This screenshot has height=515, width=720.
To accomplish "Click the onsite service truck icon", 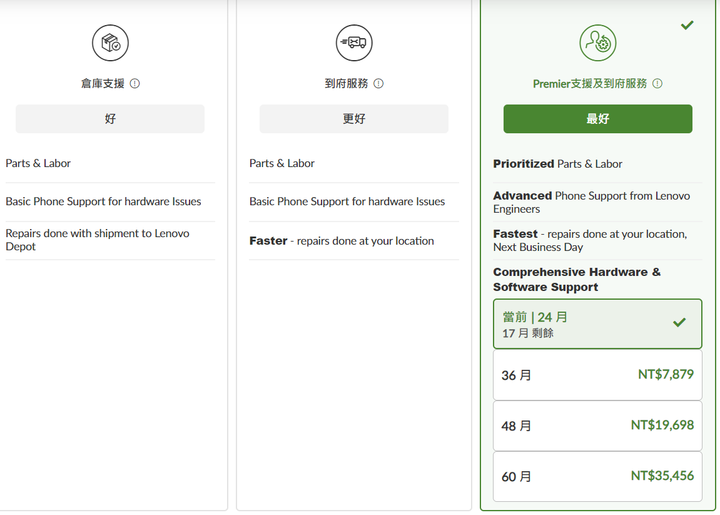I will (354, 43).
